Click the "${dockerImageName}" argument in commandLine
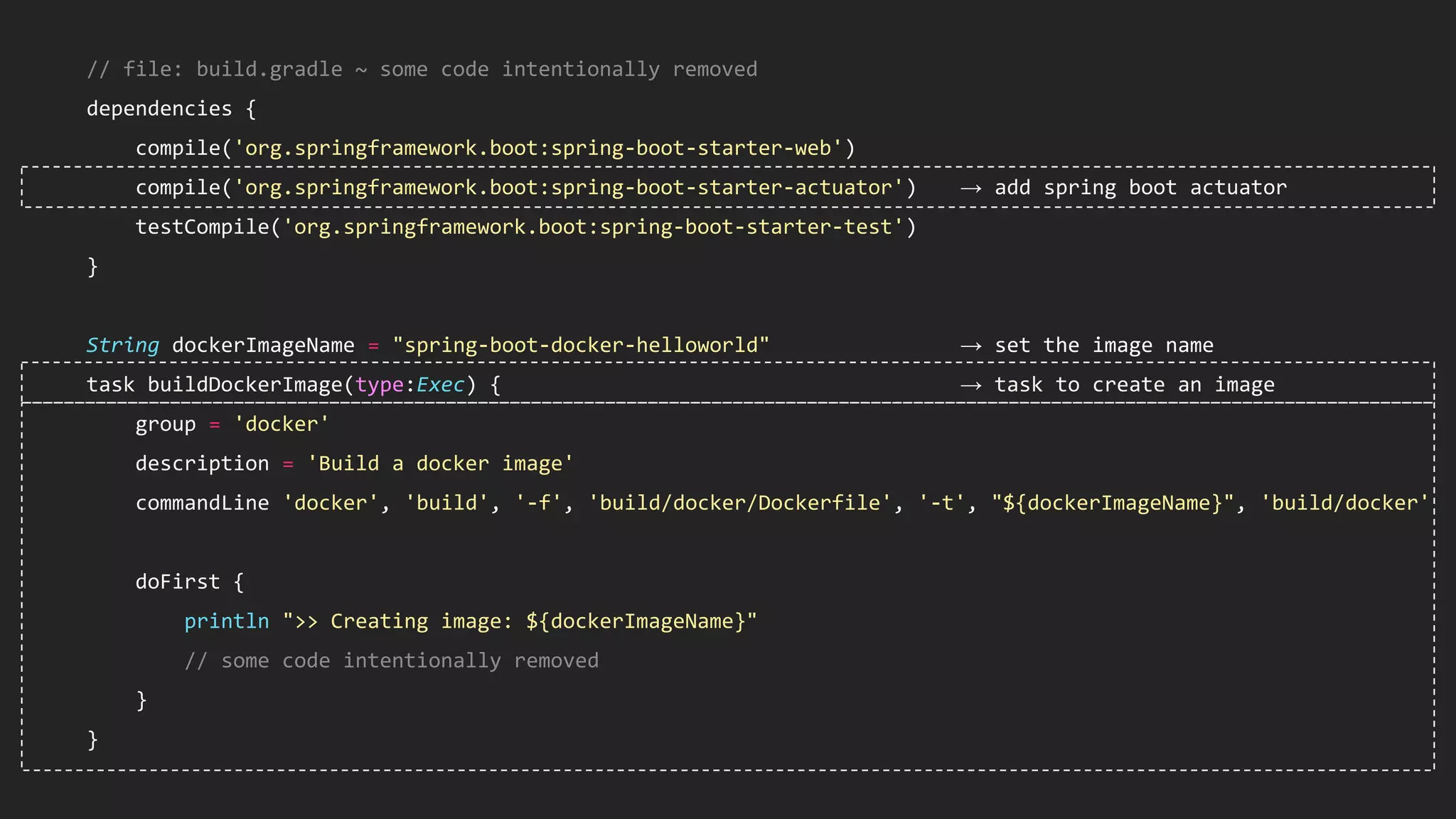This screenshot has height=819, width=1456. pos(1113,503)
